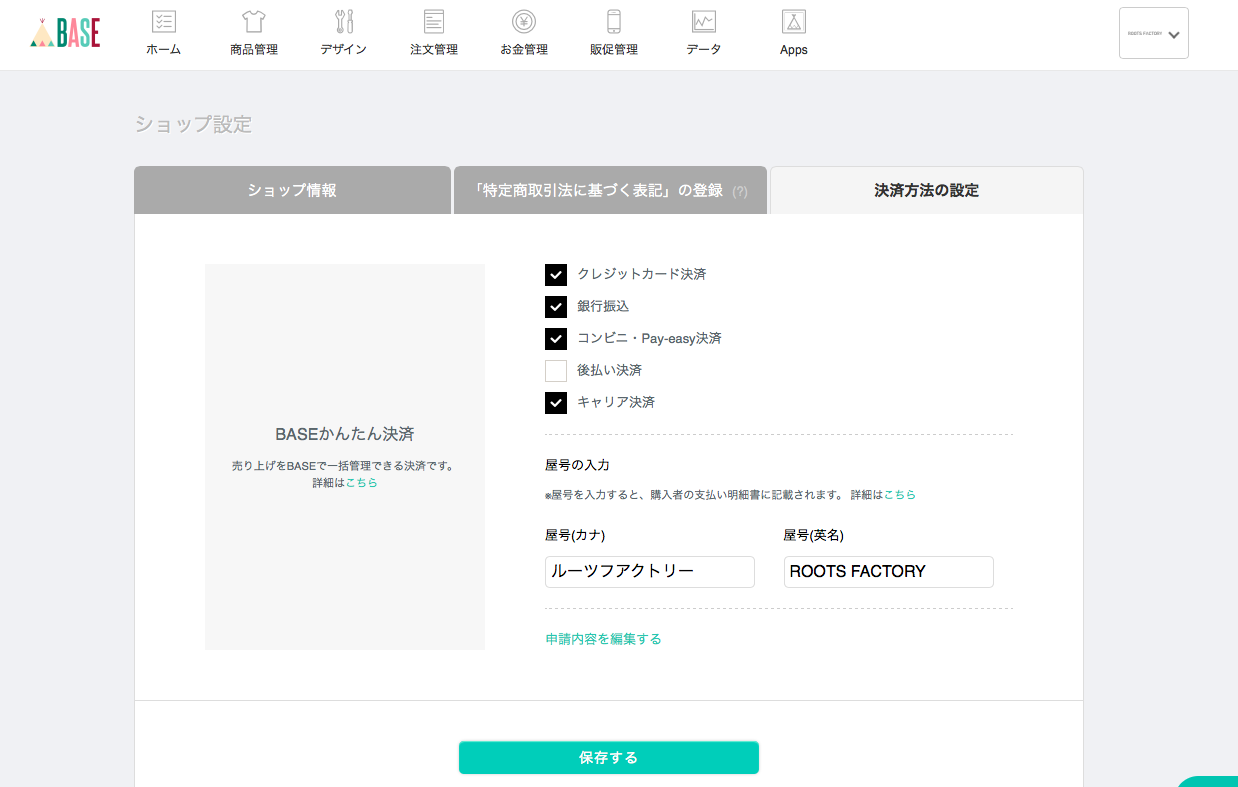Viewport: 1238px width, 787px height.
Task: Uncheck 銀行振込 checkbox
Action: [x=556, y=307]
